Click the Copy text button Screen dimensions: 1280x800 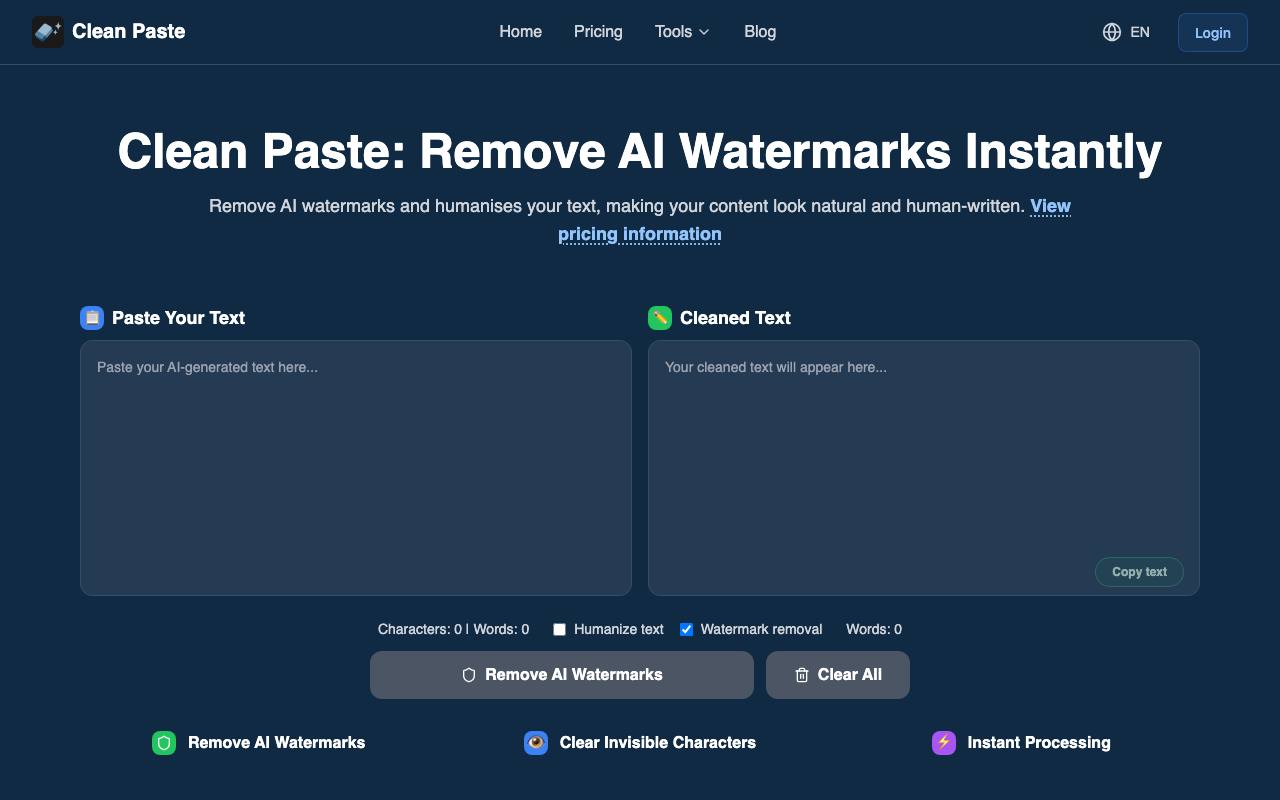1139,572
